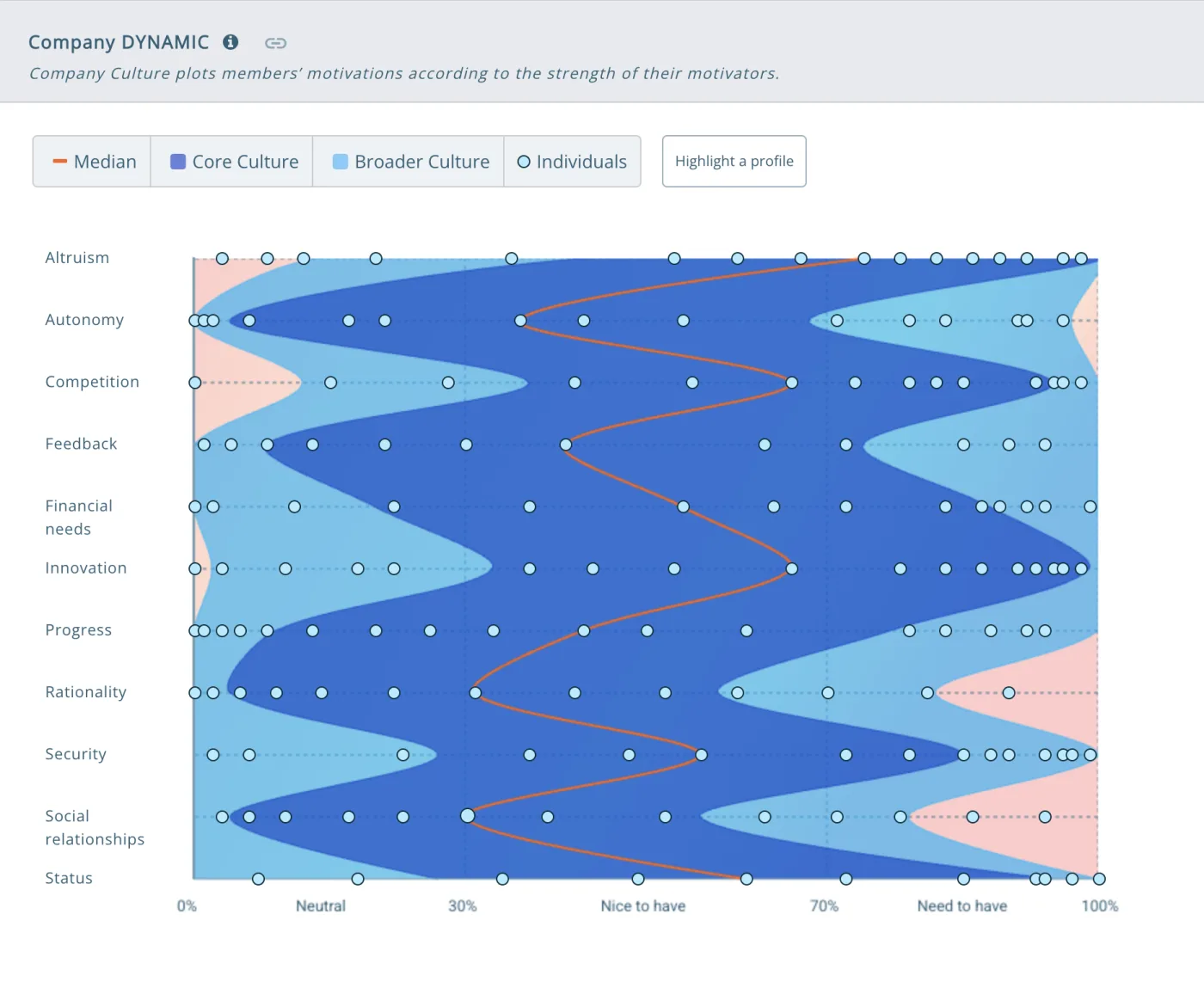Toggle the Broader Culture legend filter

[x=408, y=161]
